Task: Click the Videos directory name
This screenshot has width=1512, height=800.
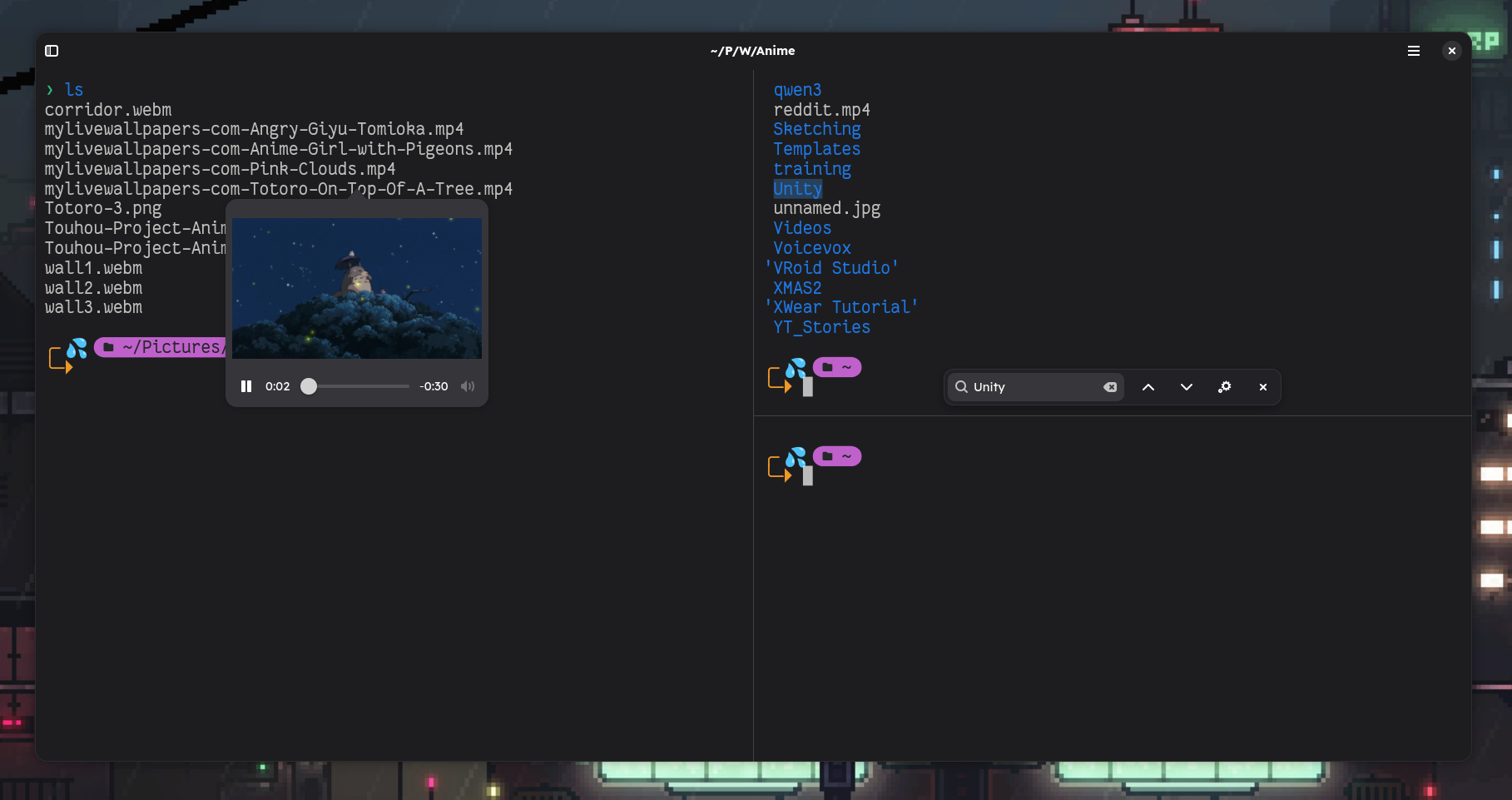Action: [x=802, y=228]
